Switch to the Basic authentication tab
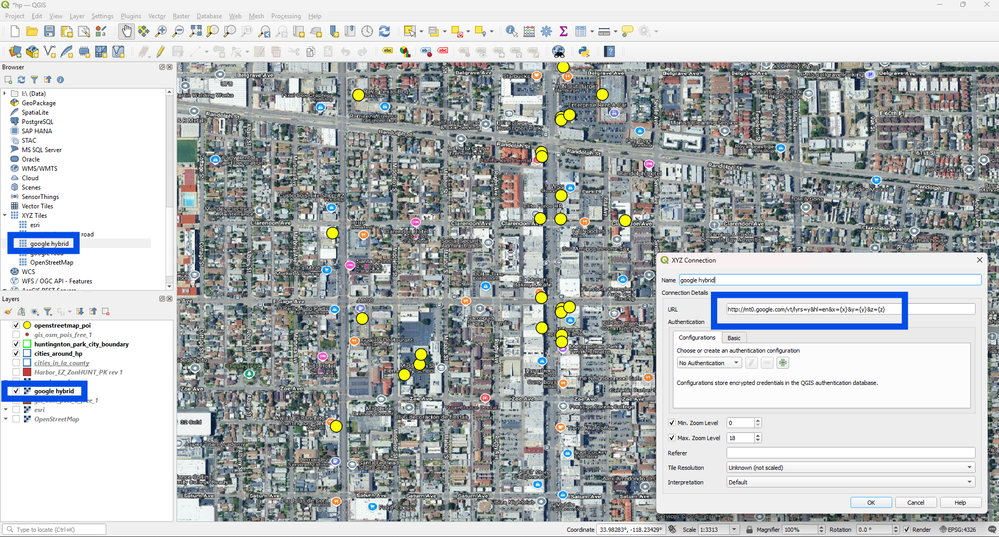 (x=734, y=338)
